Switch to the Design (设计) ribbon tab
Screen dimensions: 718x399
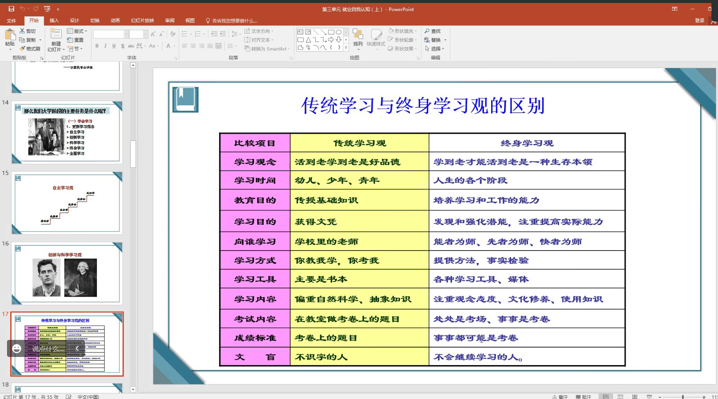(74, 21)
